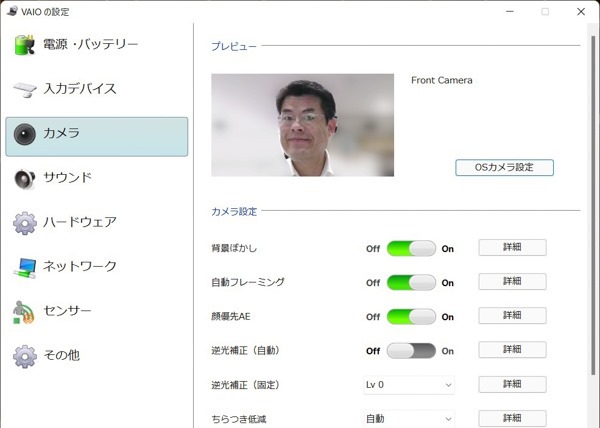Image resolution: width=600 pixels, height=428 pixels.
Task: Open the 電源・バッテリー section
Action: point(97,45)
